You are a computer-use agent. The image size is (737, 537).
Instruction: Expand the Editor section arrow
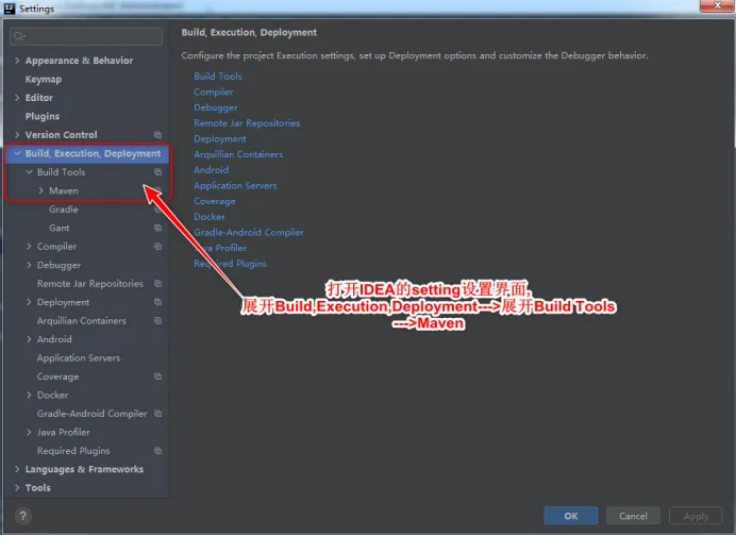coord(17,98)
